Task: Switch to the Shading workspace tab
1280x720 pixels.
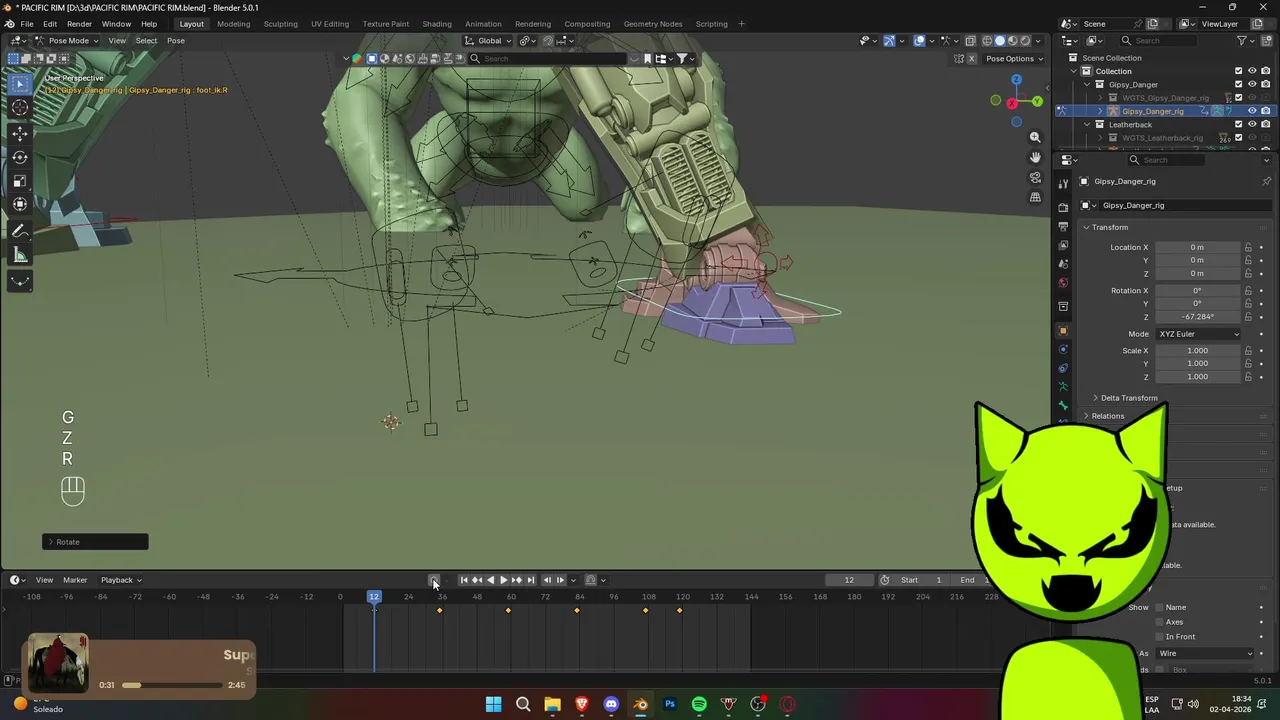Action: coord(437,24)
